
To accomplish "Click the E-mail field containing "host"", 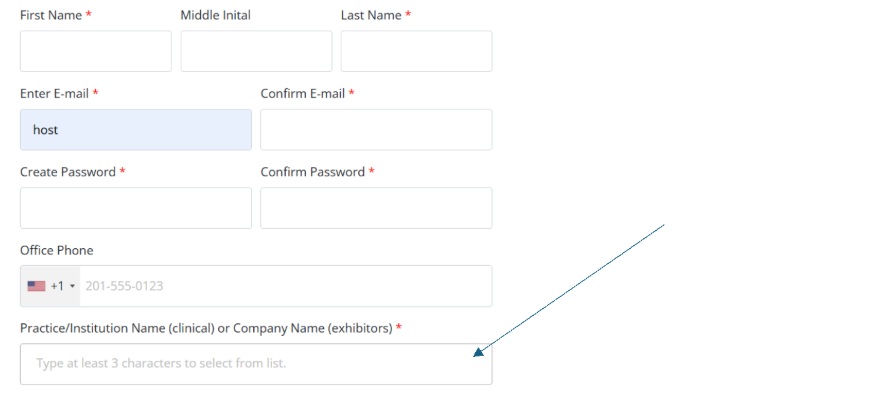I will click(136, 130).
